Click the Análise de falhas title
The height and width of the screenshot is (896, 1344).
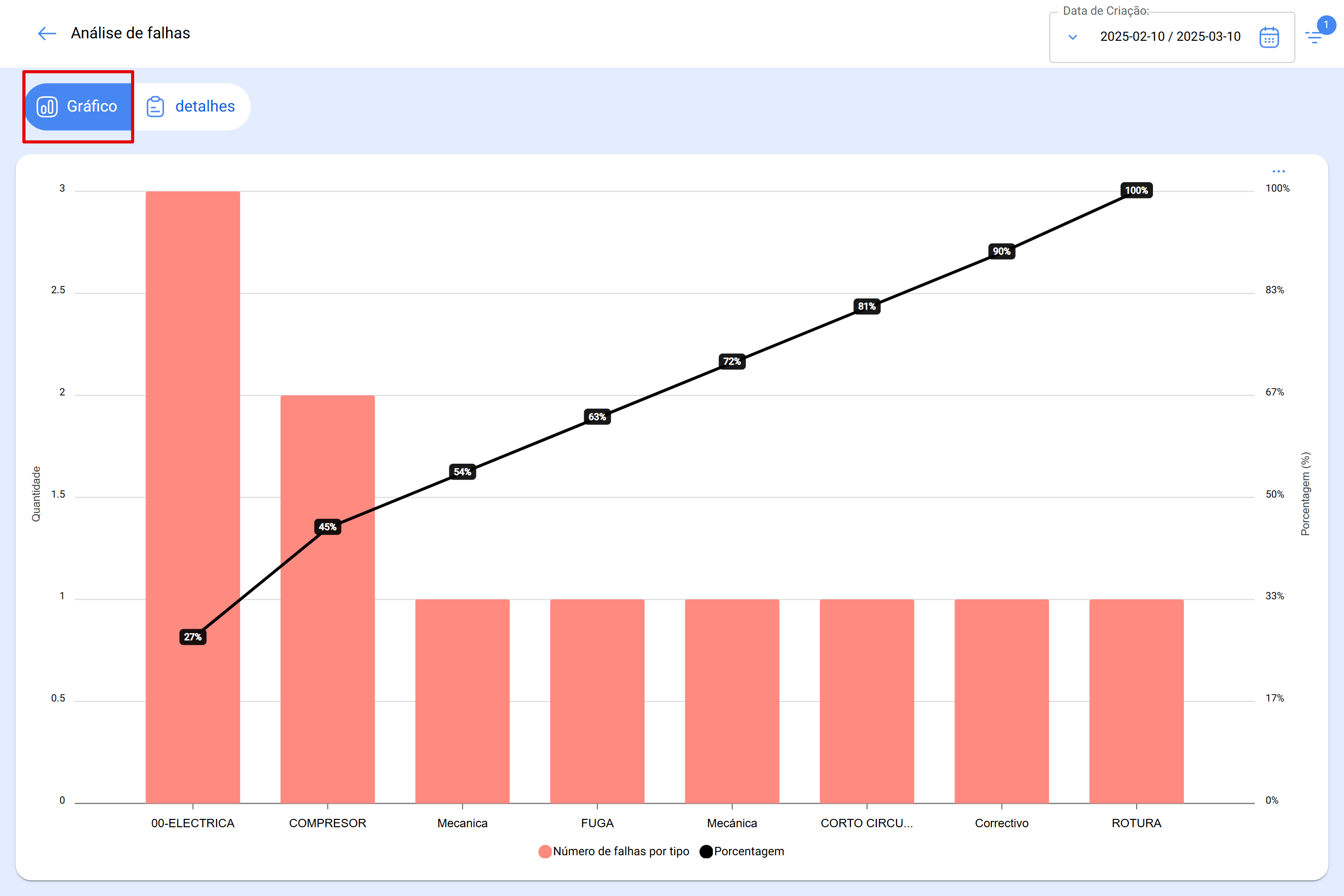(130, 33)
